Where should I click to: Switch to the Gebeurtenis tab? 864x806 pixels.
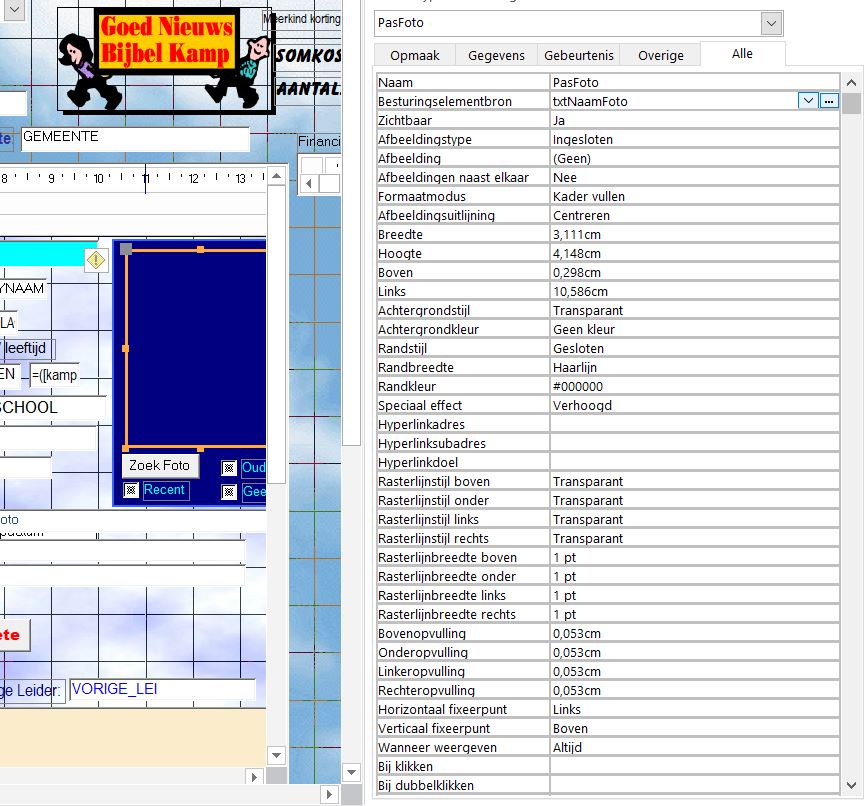[x=579, y=56]
